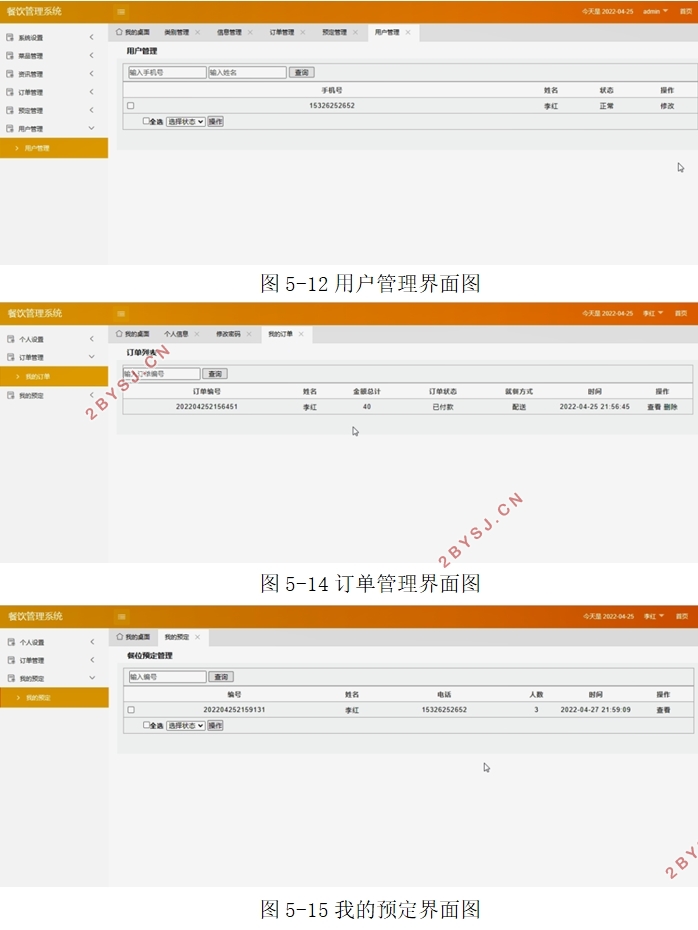The width and height of the screenshot is (698, 930).
Task: Tick the checkbox for reservation 202204252159131
Action: (131, 709)
